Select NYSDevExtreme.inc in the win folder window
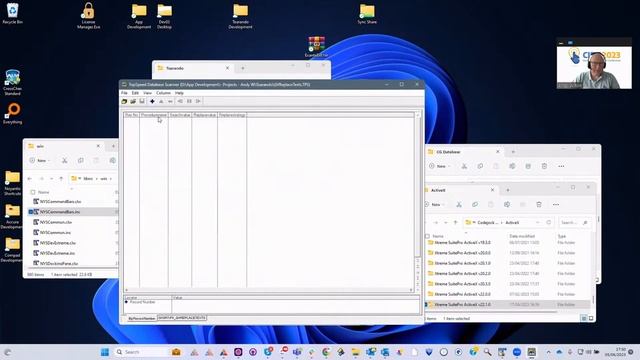 [57, 253]
